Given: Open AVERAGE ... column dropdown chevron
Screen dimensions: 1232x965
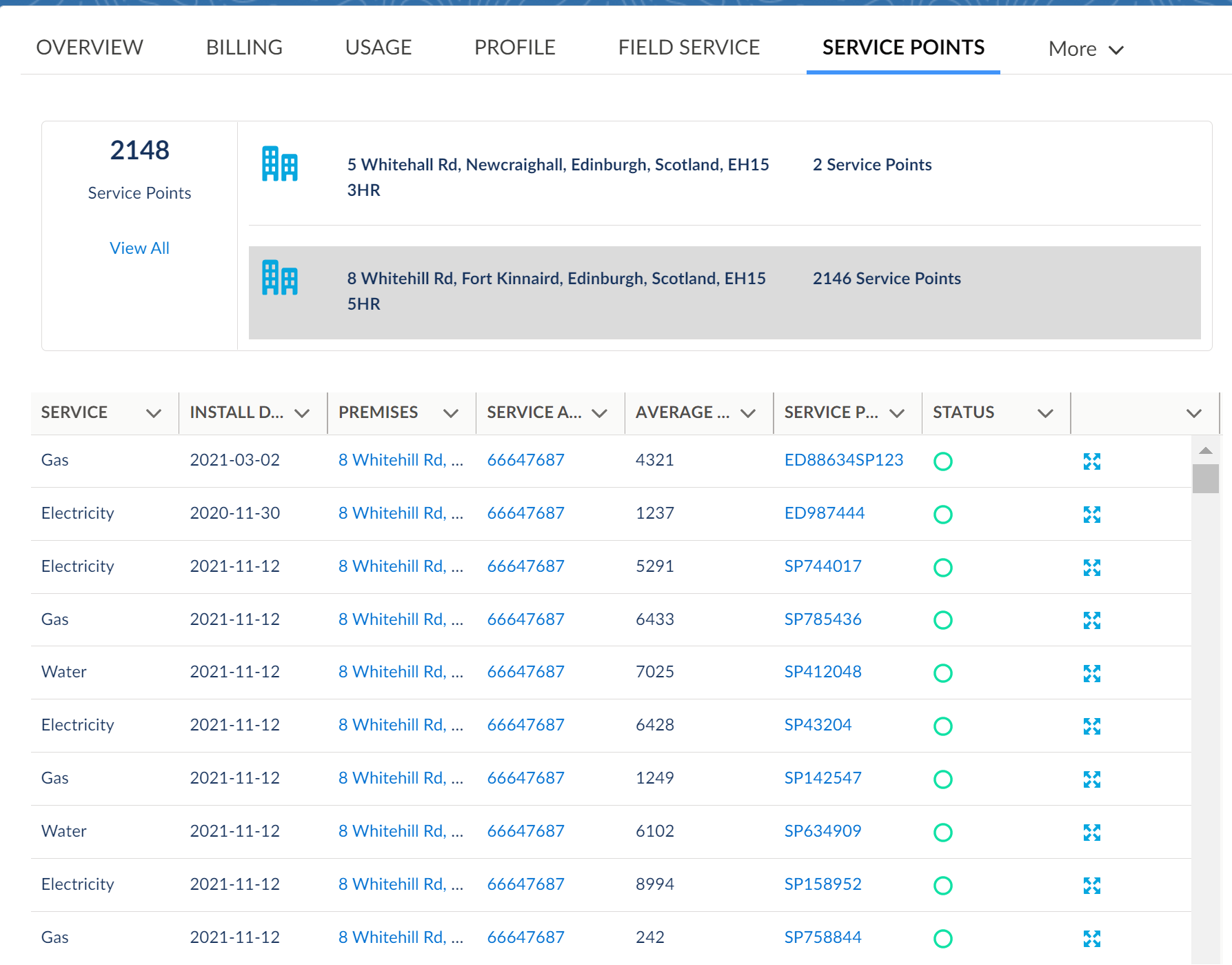Looking at the screenshot, I should 748,413.
